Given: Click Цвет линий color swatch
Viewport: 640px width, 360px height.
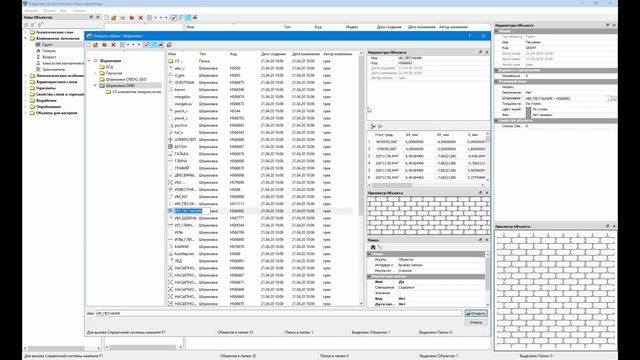Looking at the screenshot, I should (x=528, y=109).
